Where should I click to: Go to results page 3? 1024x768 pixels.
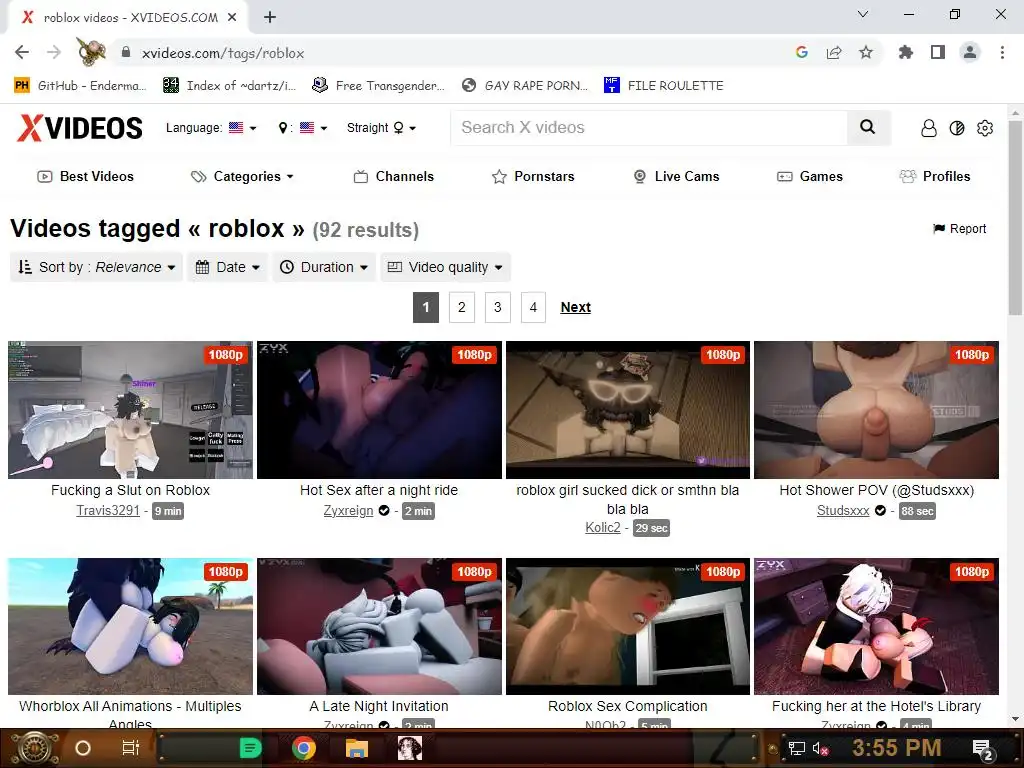click(x=498, y=307)
